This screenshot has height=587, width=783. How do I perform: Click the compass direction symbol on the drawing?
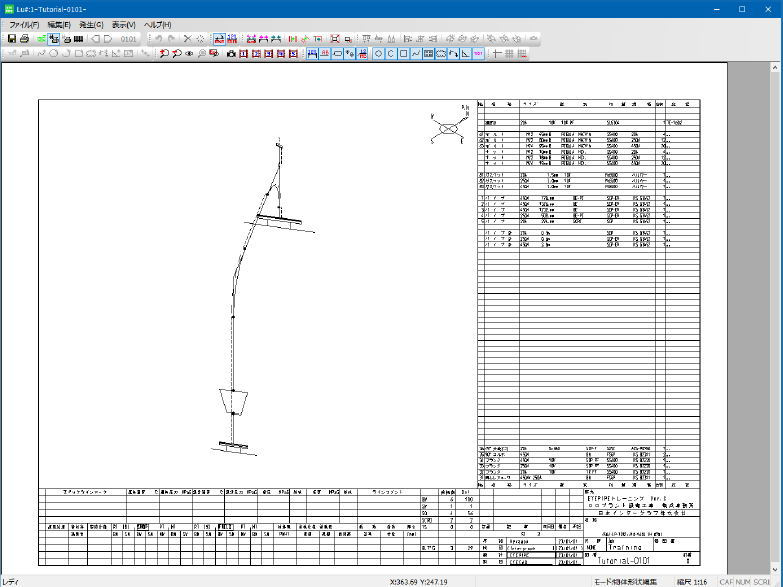pos(449,125)
